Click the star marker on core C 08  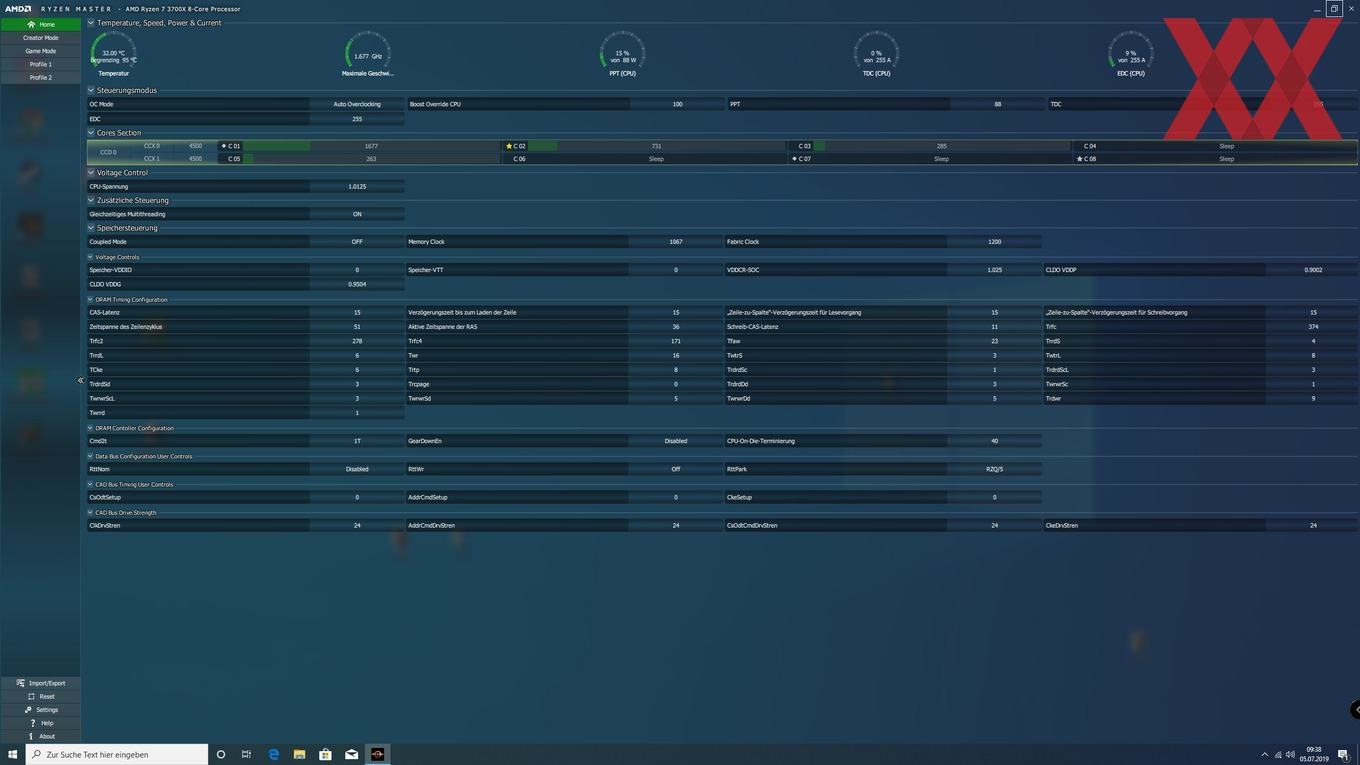1080,159
